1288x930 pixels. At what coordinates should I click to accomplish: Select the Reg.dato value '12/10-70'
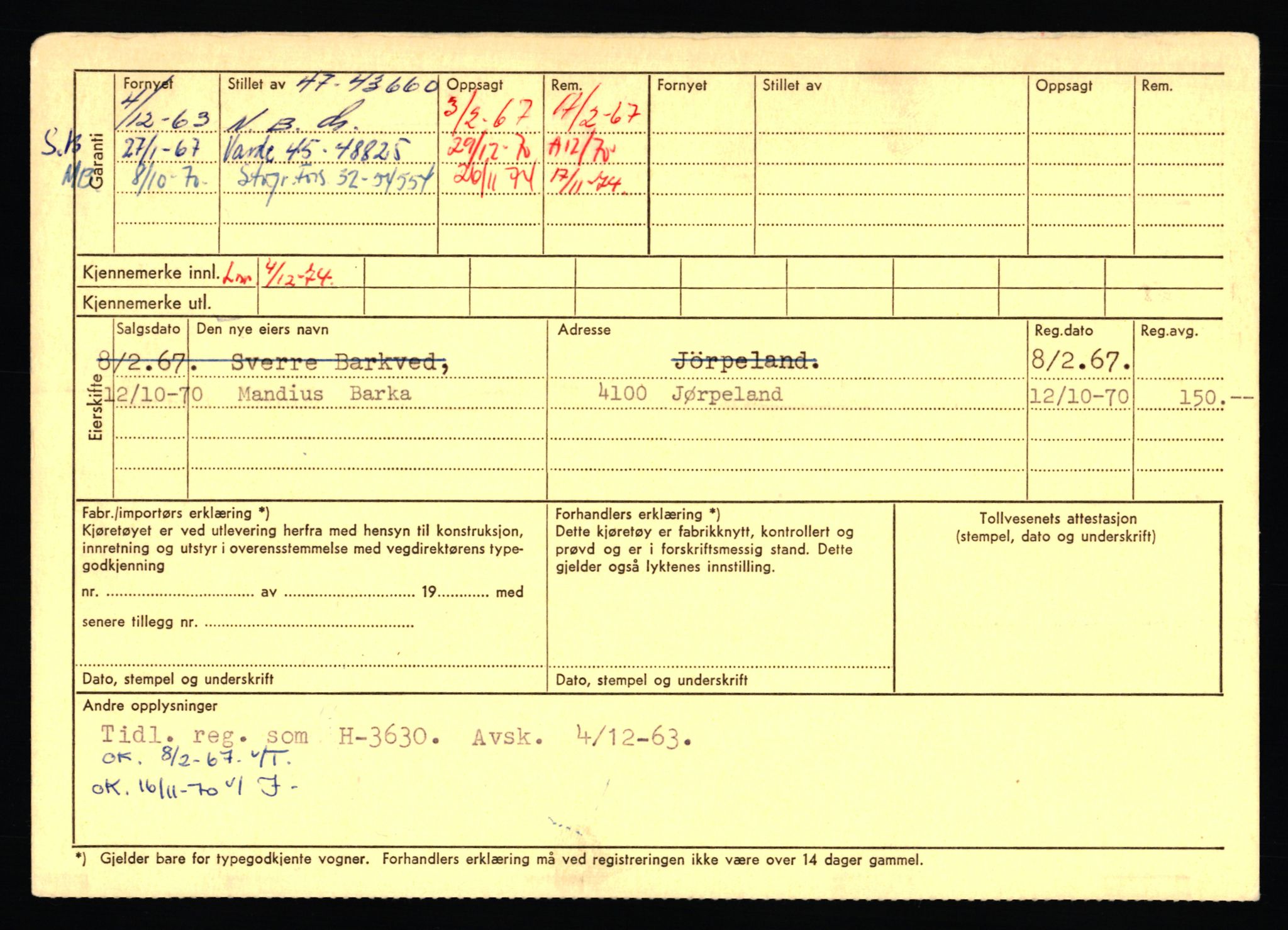point(1079,396)
